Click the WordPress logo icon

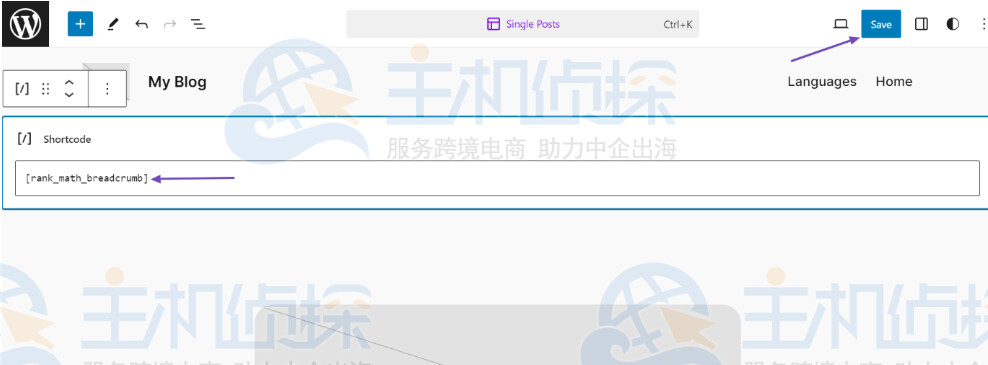(25, 24)
